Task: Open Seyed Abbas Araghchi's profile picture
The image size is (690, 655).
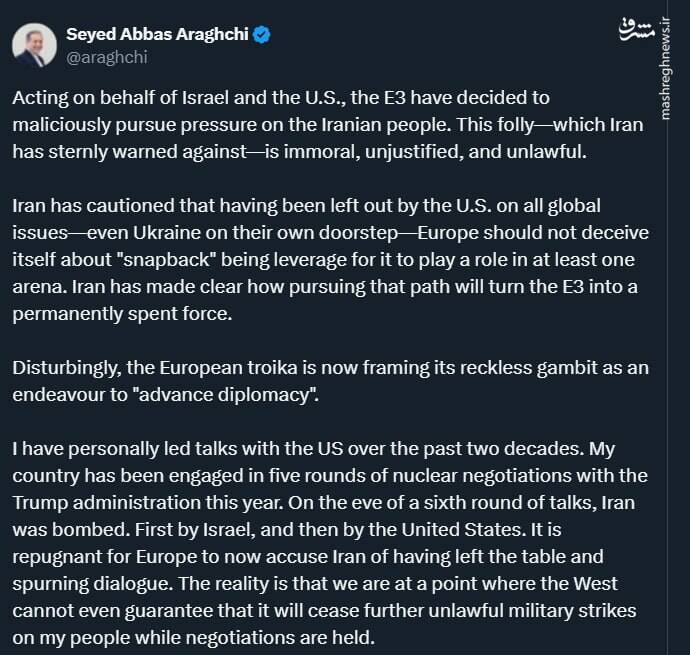Action: pyautogui.click(x=34, y=45)
